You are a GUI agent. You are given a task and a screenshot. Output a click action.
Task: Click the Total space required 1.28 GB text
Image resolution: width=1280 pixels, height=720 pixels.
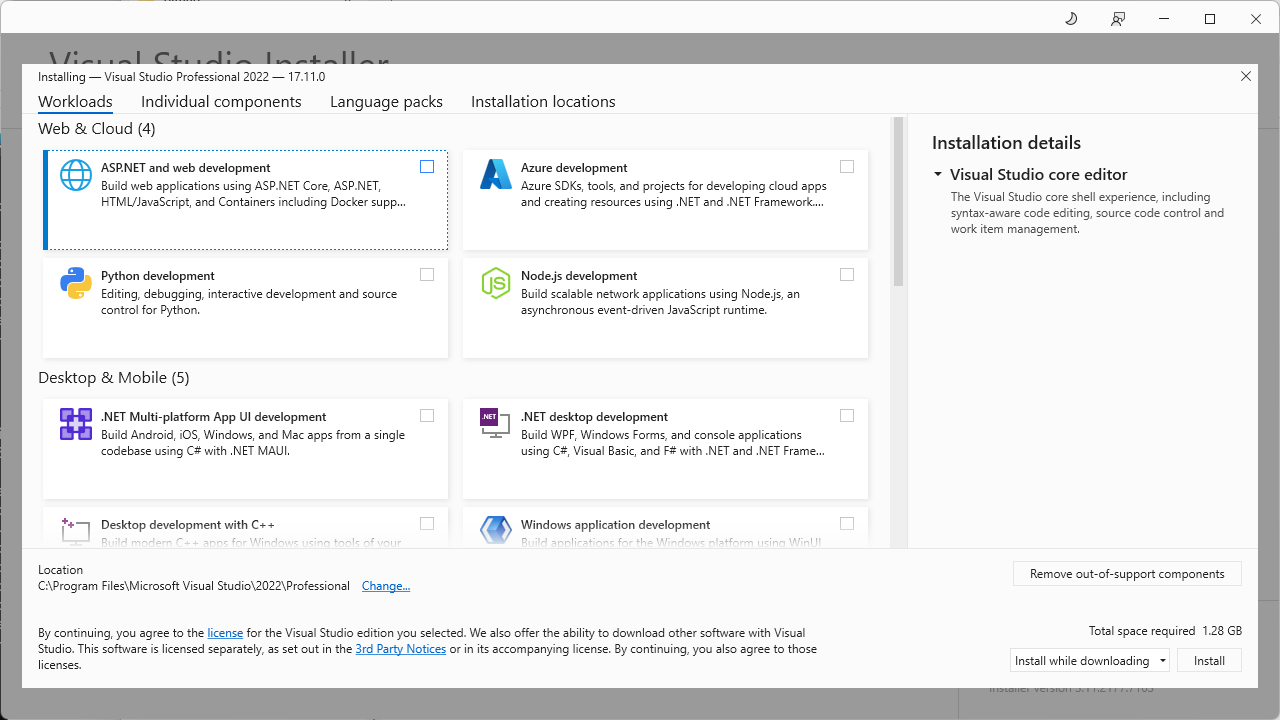[x=1165, y=631]
